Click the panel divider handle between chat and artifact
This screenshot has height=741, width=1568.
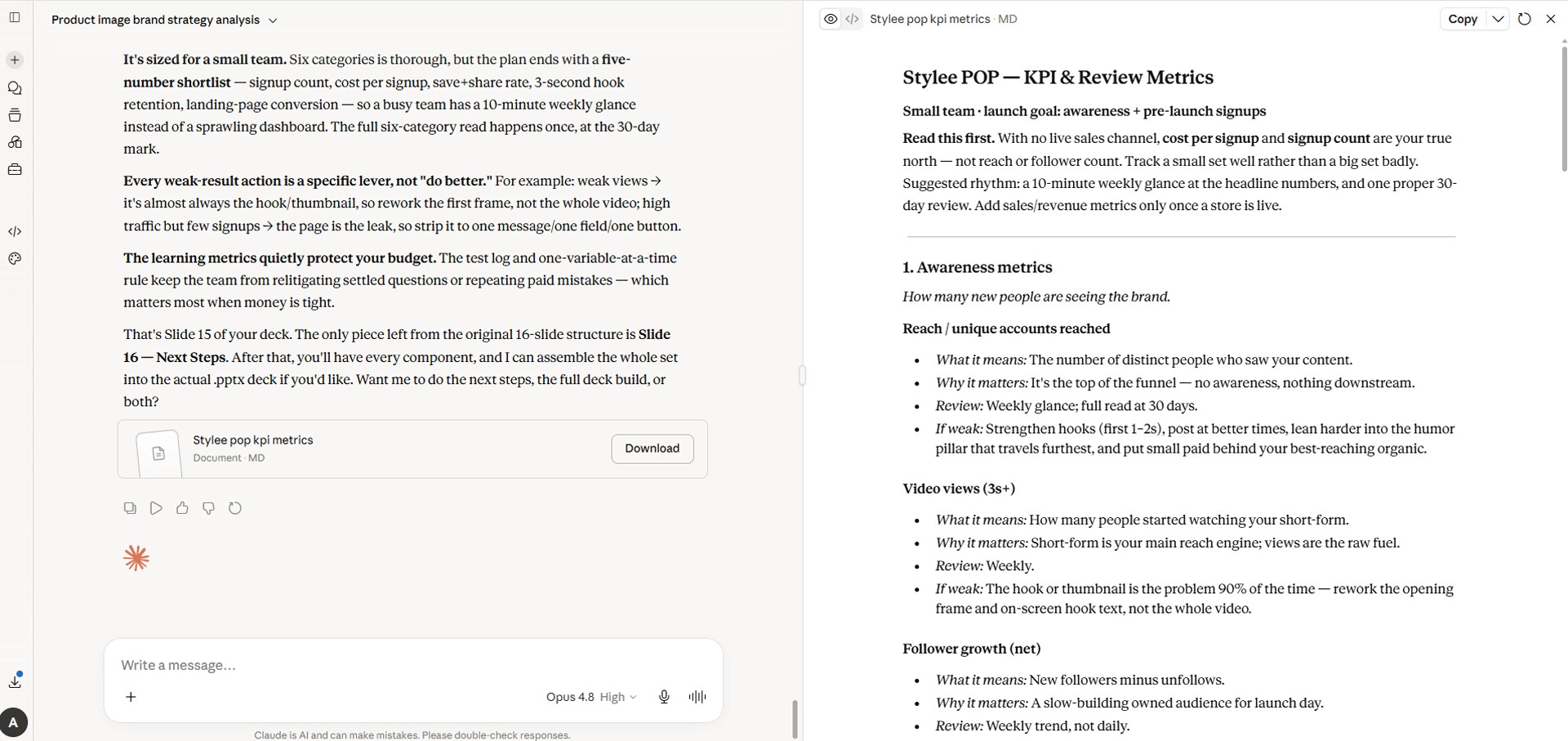tap(803, 375)
